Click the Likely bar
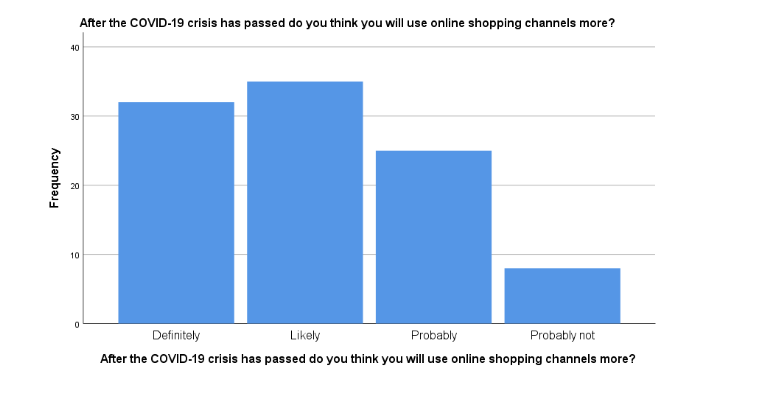 point(305,202)
